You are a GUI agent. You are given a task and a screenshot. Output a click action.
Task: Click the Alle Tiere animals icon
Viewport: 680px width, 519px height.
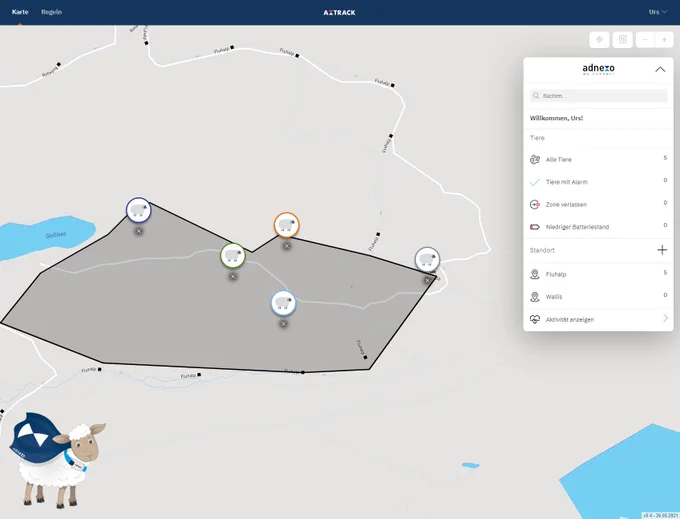(535, 159)
